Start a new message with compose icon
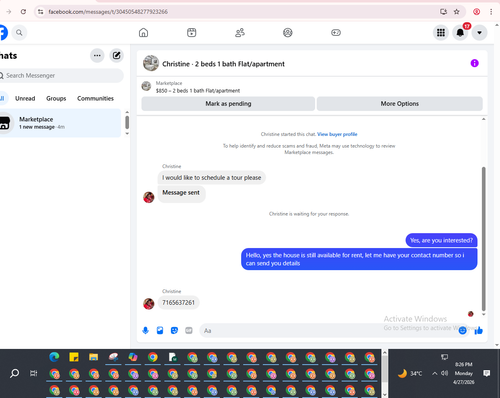The height and width of the screenshot is (398, 500). point(116,56)
